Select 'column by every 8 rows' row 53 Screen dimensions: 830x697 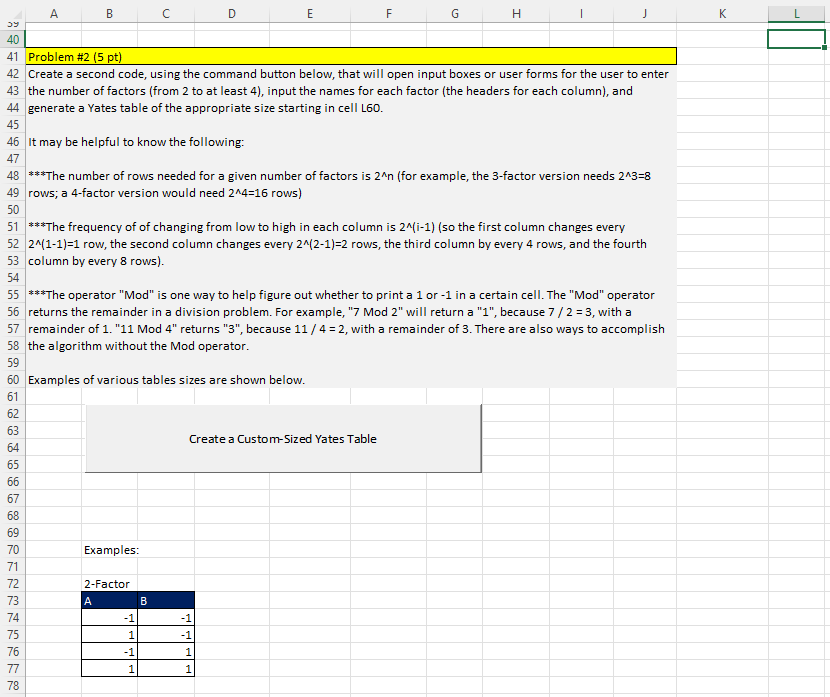pyautogui.click(x=351, y=261)
